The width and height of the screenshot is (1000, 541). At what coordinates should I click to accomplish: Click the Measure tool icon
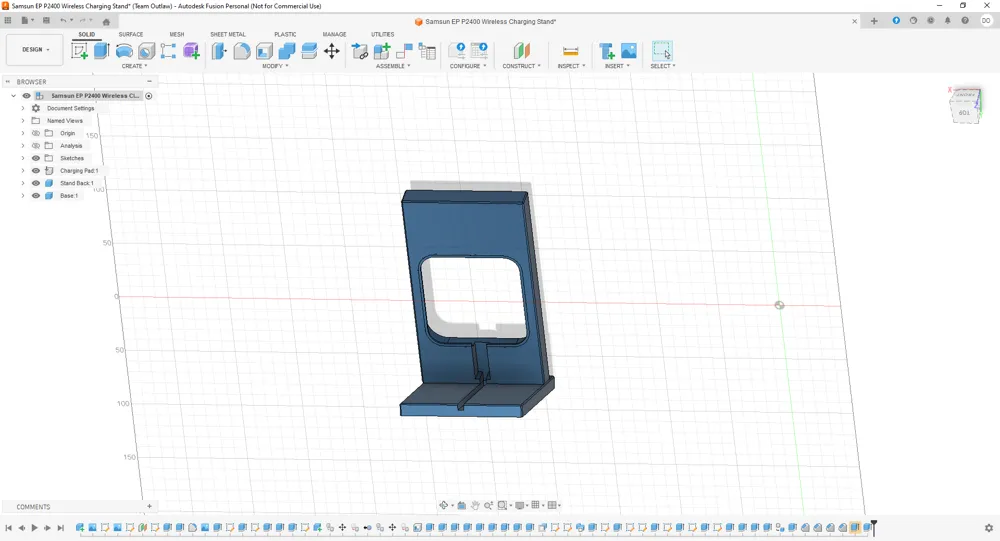[x=571, y=51]
